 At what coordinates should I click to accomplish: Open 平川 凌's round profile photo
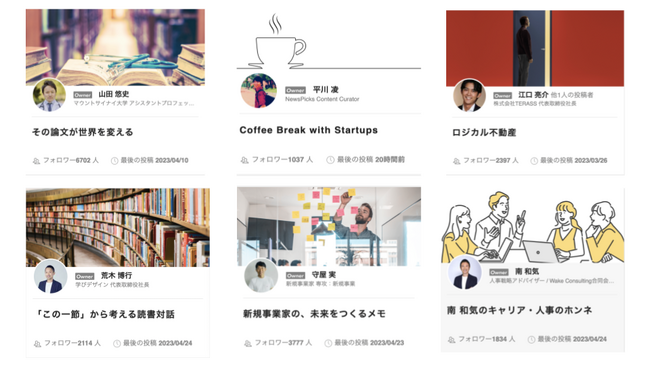pos(259,90)
